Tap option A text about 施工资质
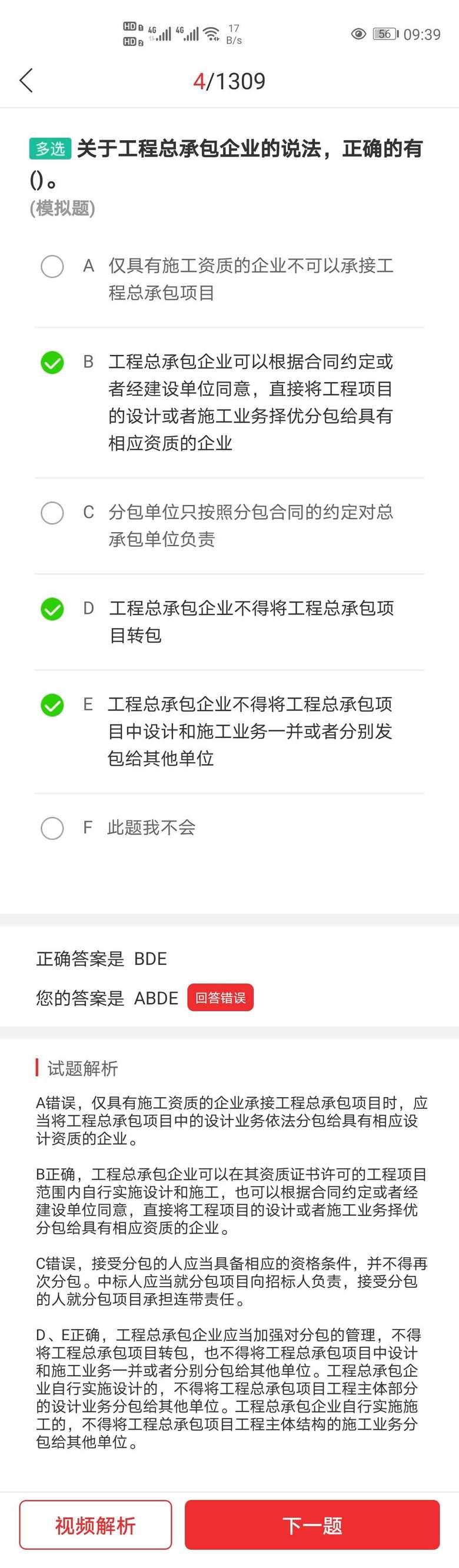This screenshot has width=459, height=1568. pos(251,280)
